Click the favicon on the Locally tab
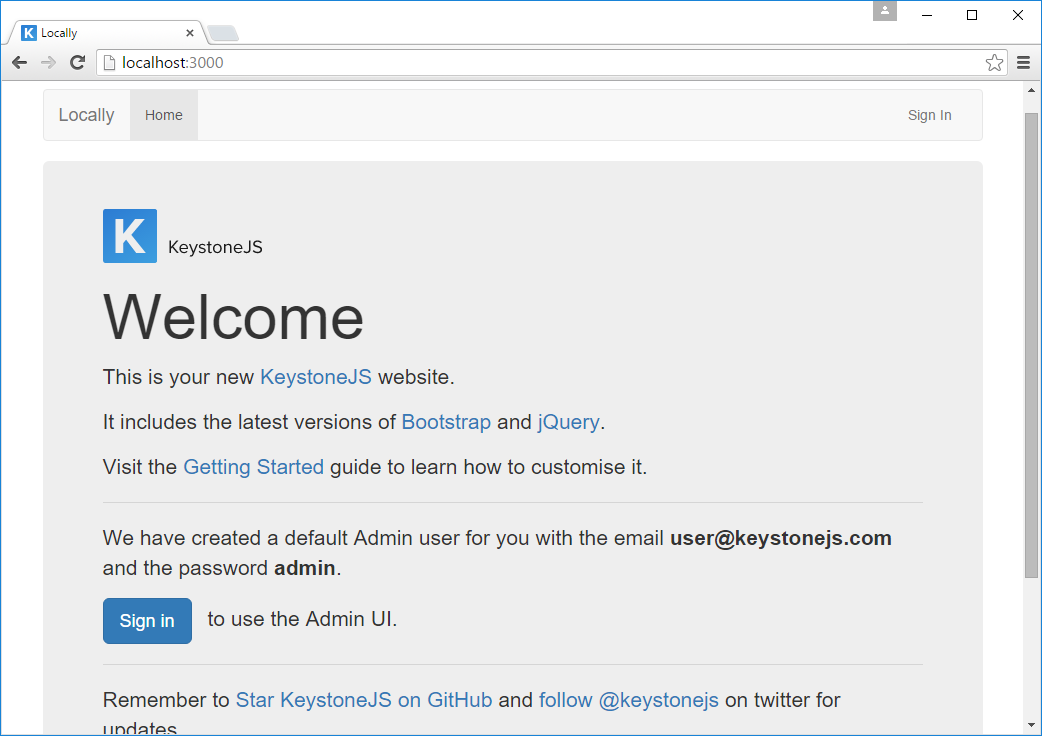This screenshot has height=736, width=1042. (x=27, y=32)
